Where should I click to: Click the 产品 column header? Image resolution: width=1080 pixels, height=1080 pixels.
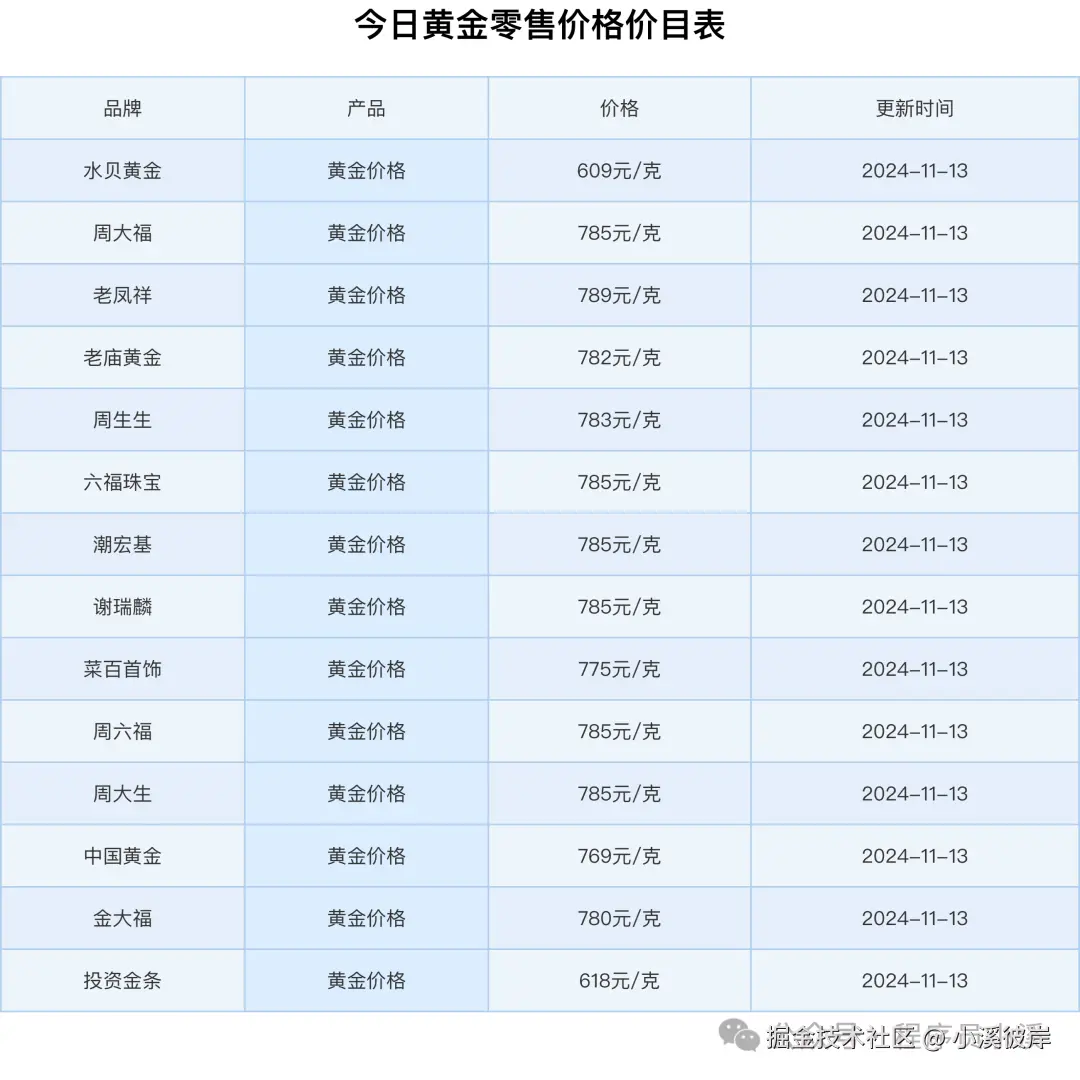coord(366,108)
